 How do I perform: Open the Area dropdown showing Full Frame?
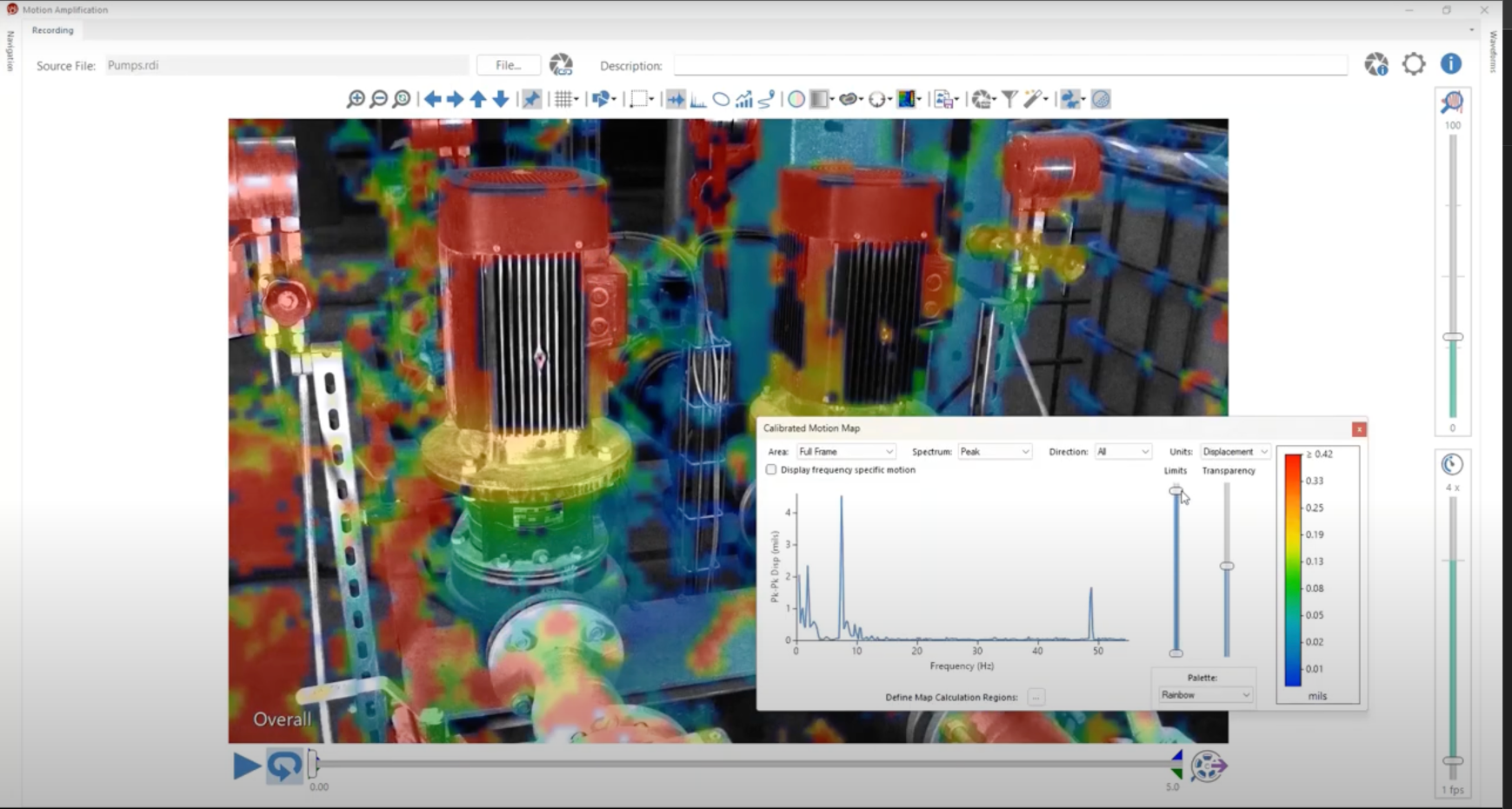click(x=845, y=452)
